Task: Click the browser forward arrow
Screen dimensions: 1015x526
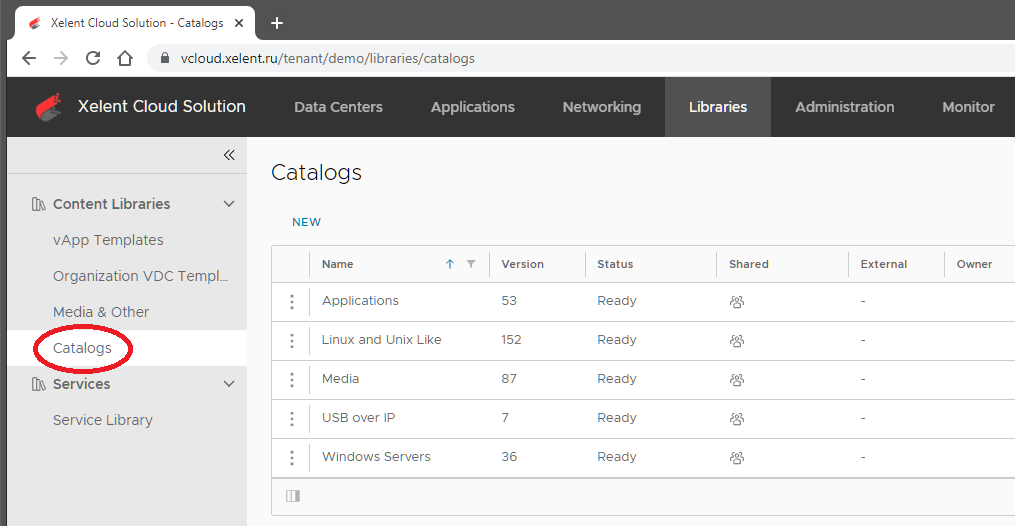Action: pyautogui.click(x=61, y=58)
